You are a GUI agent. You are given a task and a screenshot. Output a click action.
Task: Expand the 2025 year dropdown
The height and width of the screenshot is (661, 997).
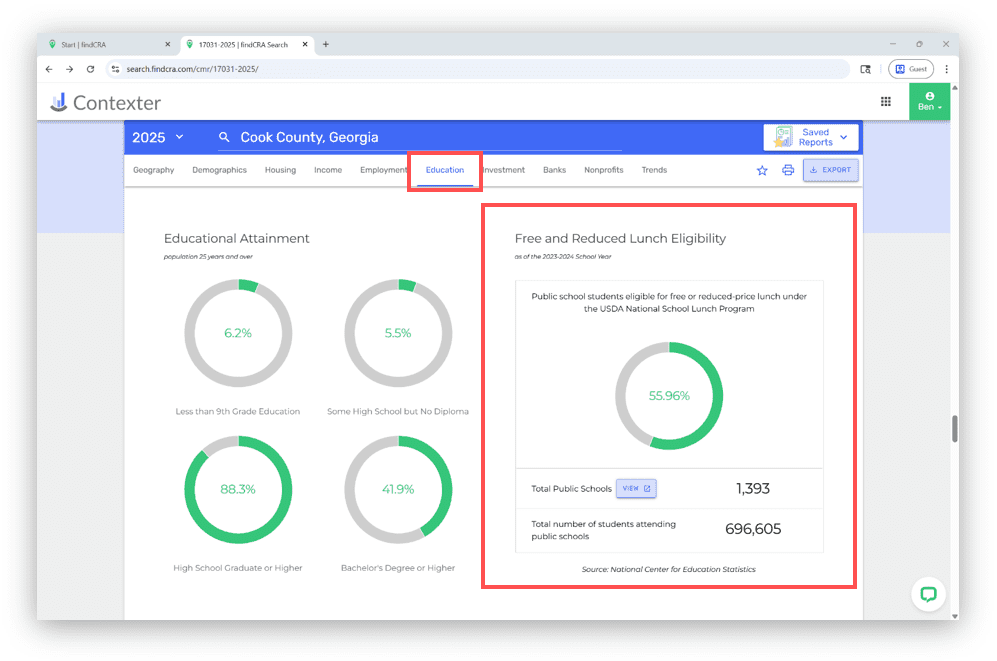click(158, 137)
